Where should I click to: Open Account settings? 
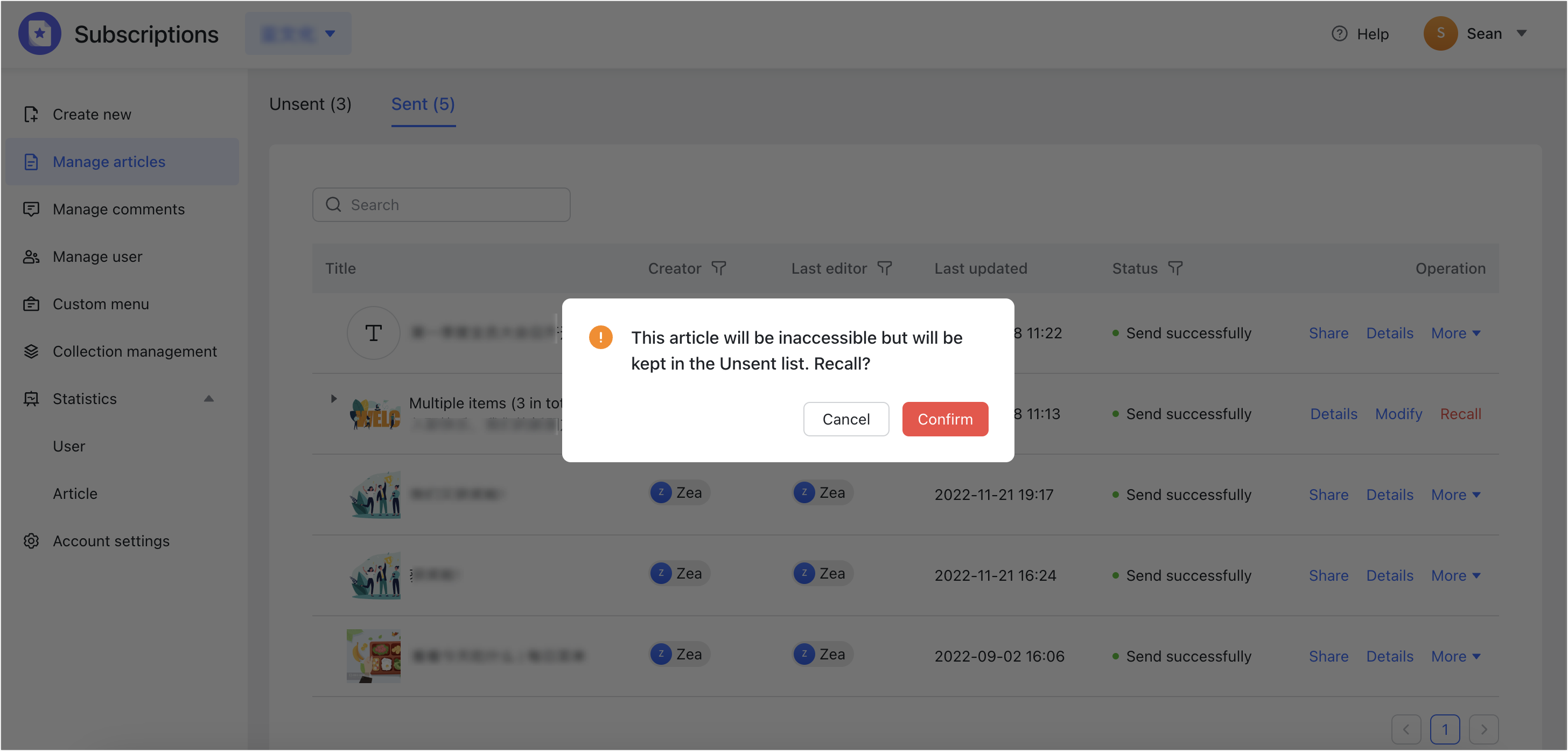(111, 541)
